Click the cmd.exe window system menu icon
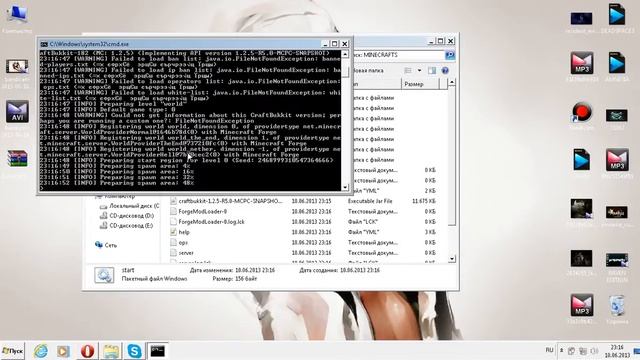This screenshot has width=640, height=360. 44,44
